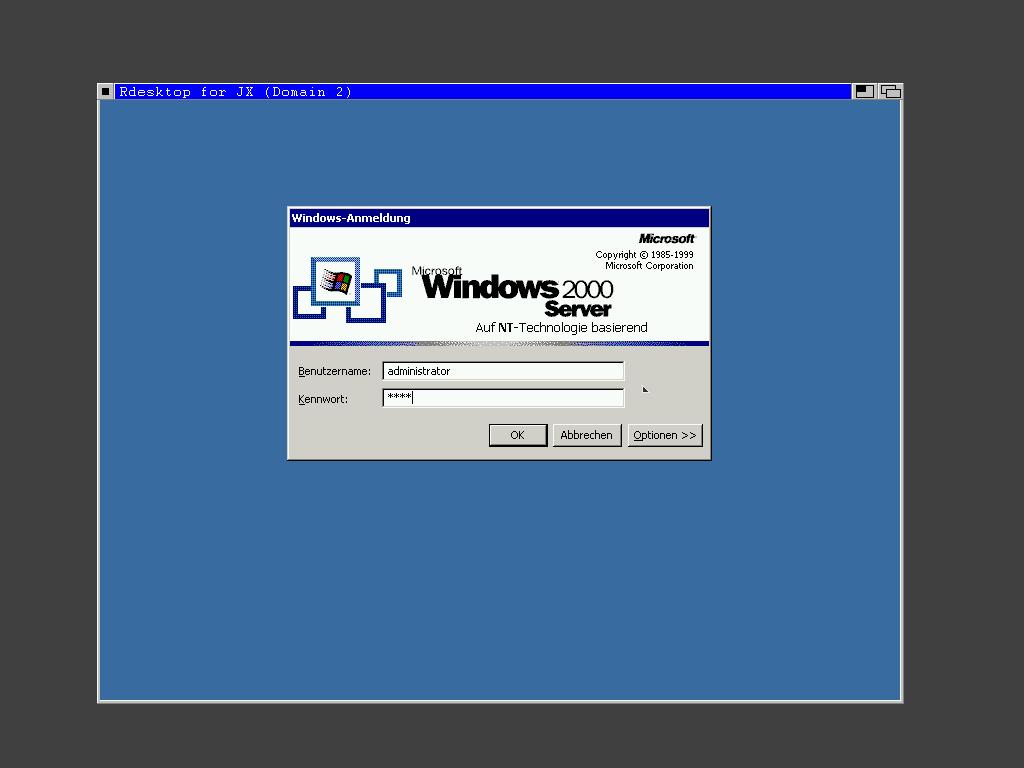
Task: Click the Windows flag logo in the banner
Action: click(336, 281)
